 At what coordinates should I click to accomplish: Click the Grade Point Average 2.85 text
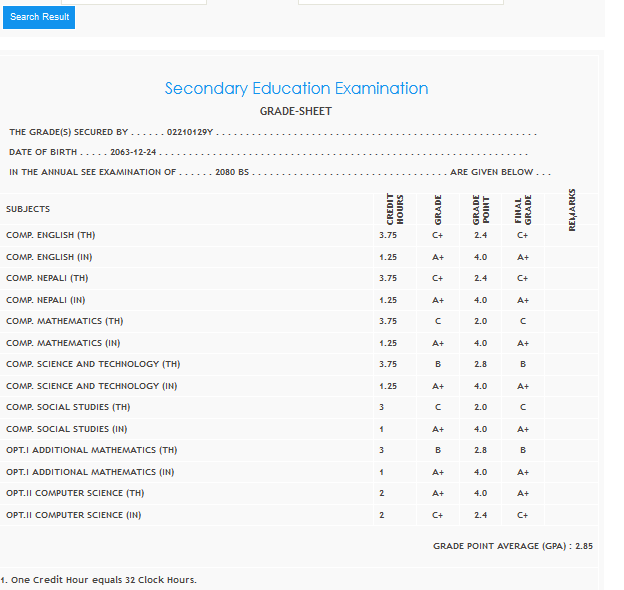513,547
